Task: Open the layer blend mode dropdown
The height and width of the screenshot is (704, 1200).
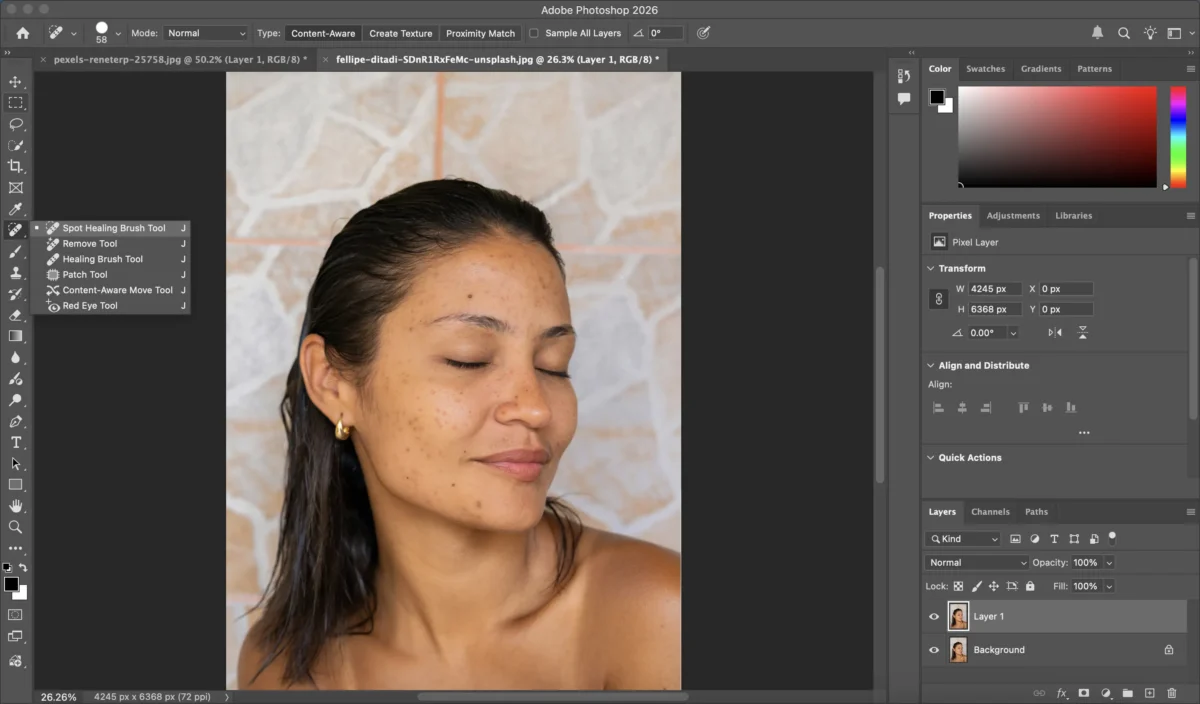Action: 976,563
